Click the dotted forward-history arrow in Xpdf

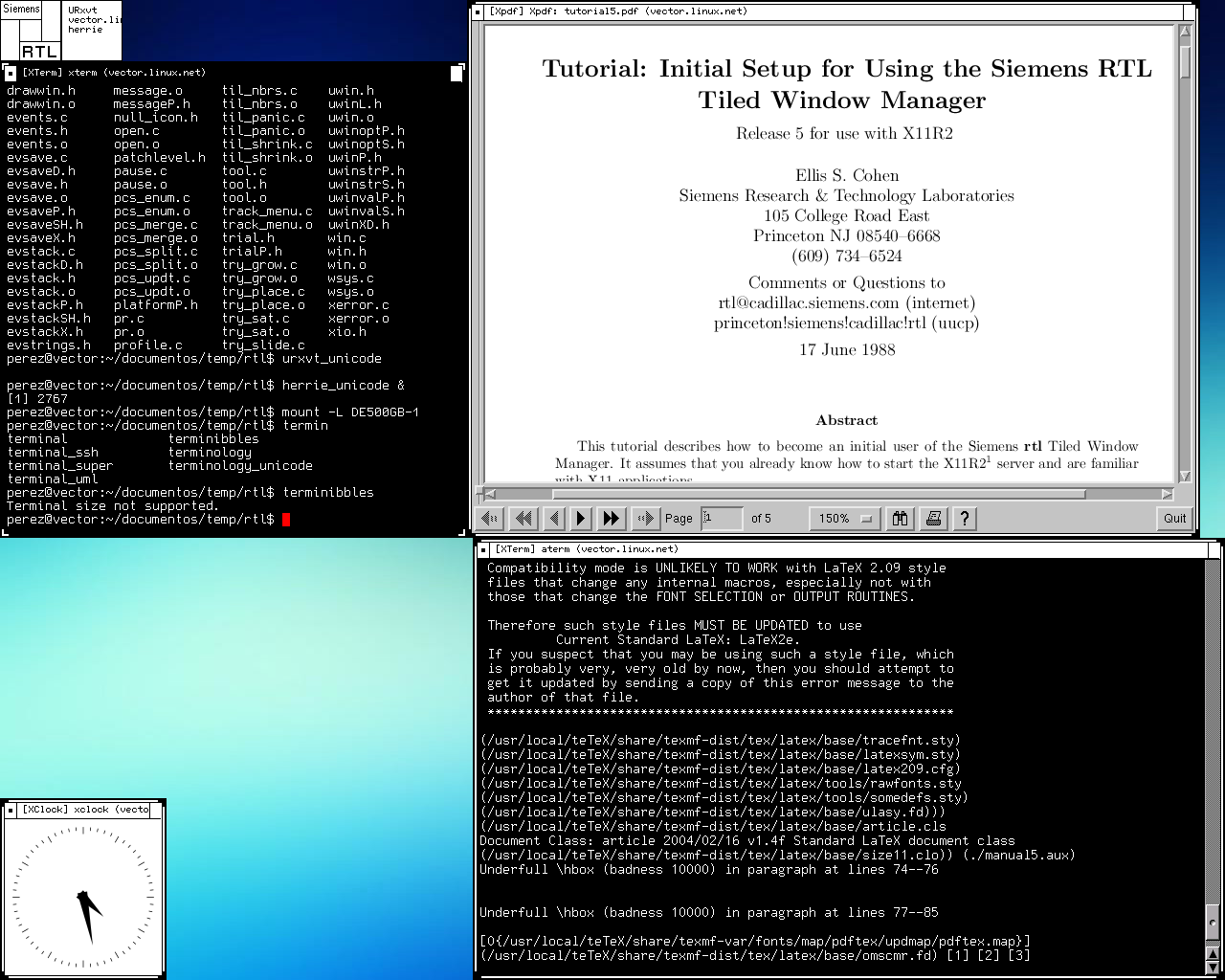(646, 519)
